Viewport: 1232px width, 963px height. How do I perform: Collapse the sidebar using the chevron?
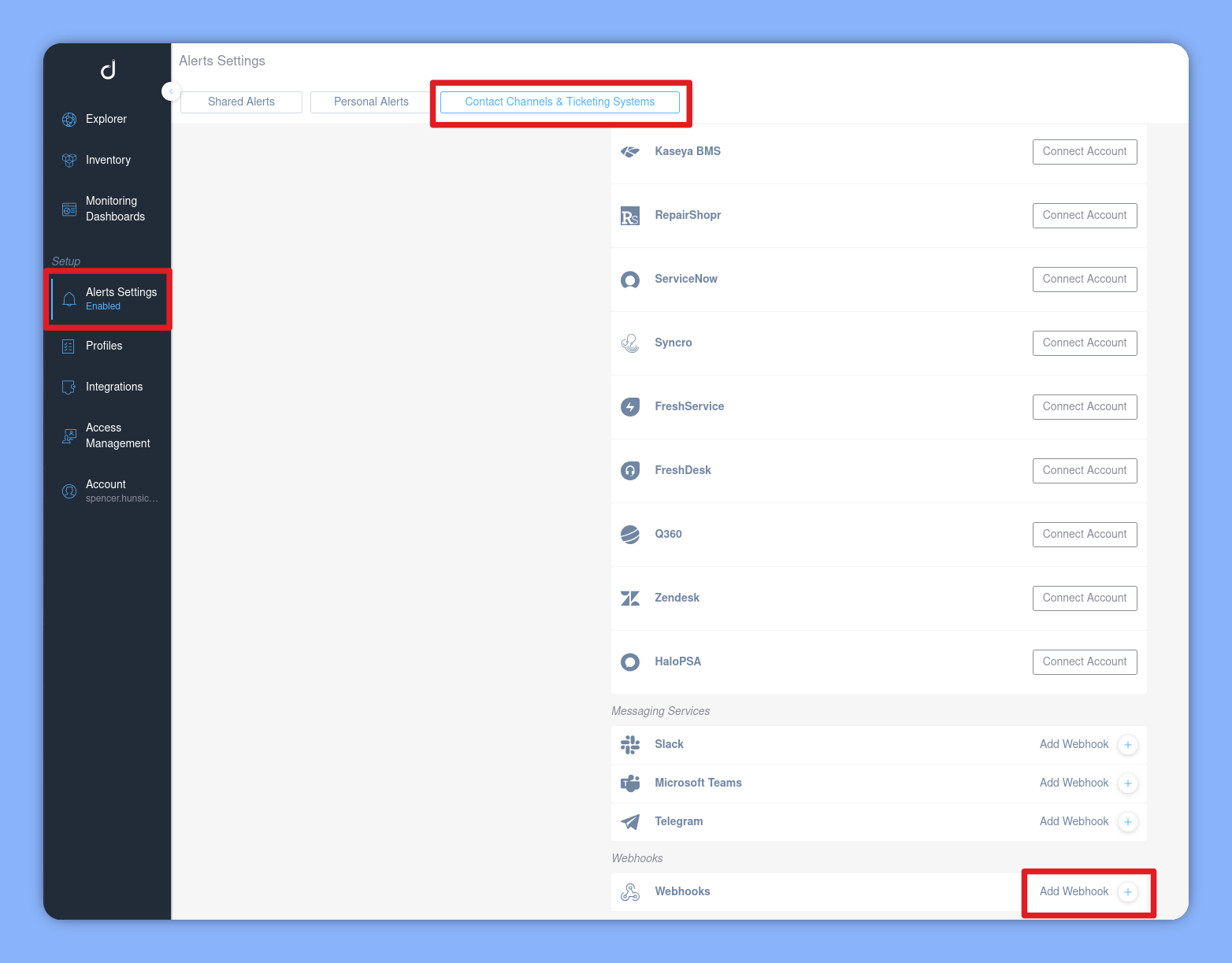[x=171, y=91]
